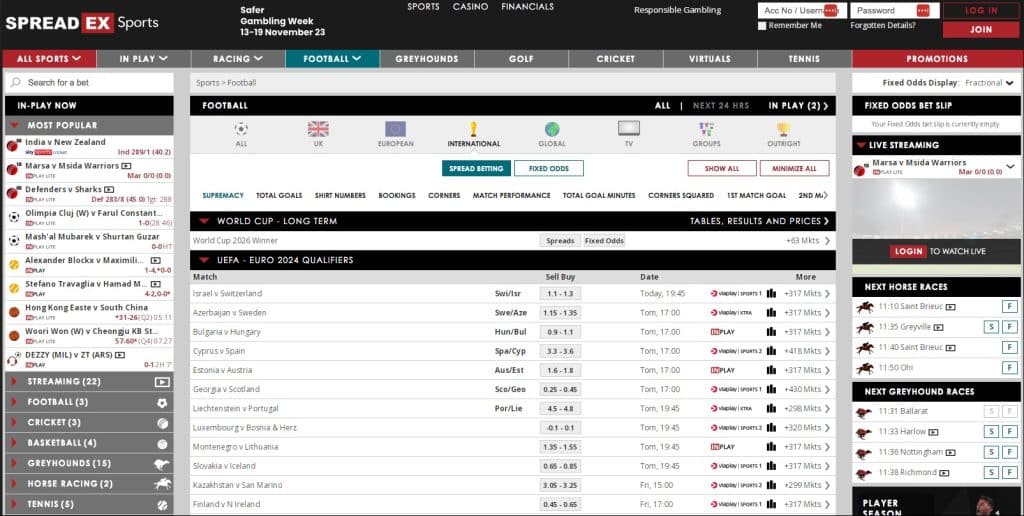Open the Greyhounds navigation tab

click(x=426, y=59)
